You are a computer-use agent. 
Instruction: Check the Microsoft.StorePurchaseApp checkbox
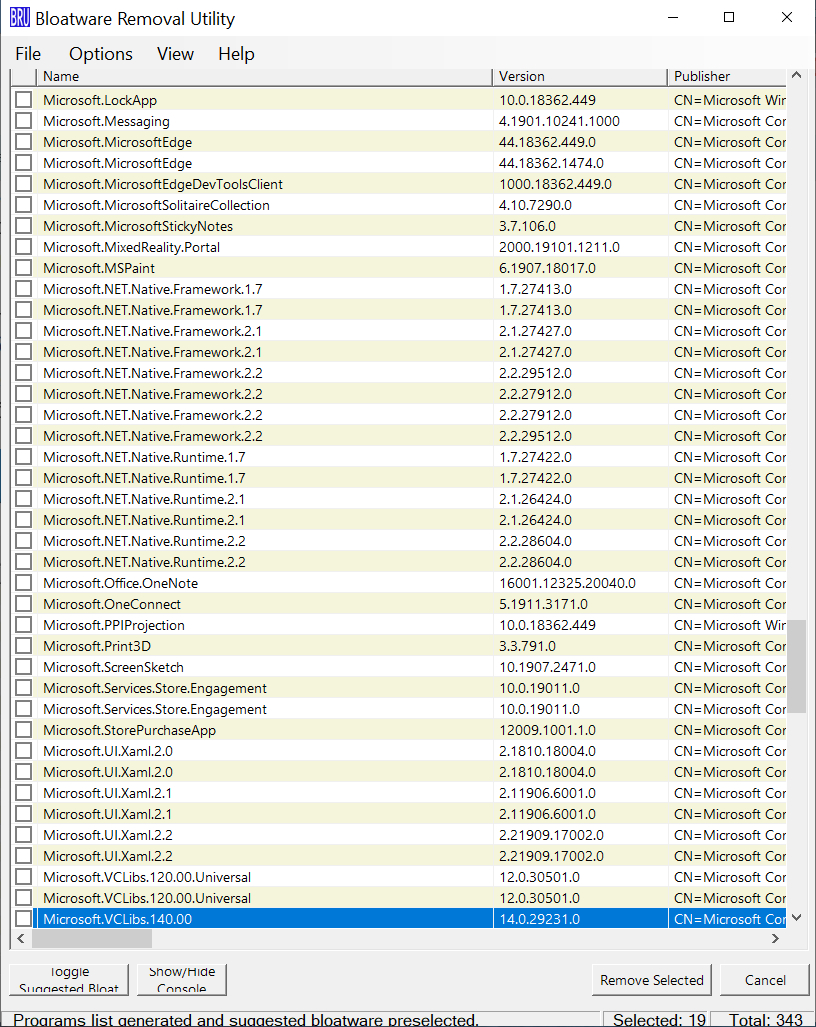[x=24, y=729]
